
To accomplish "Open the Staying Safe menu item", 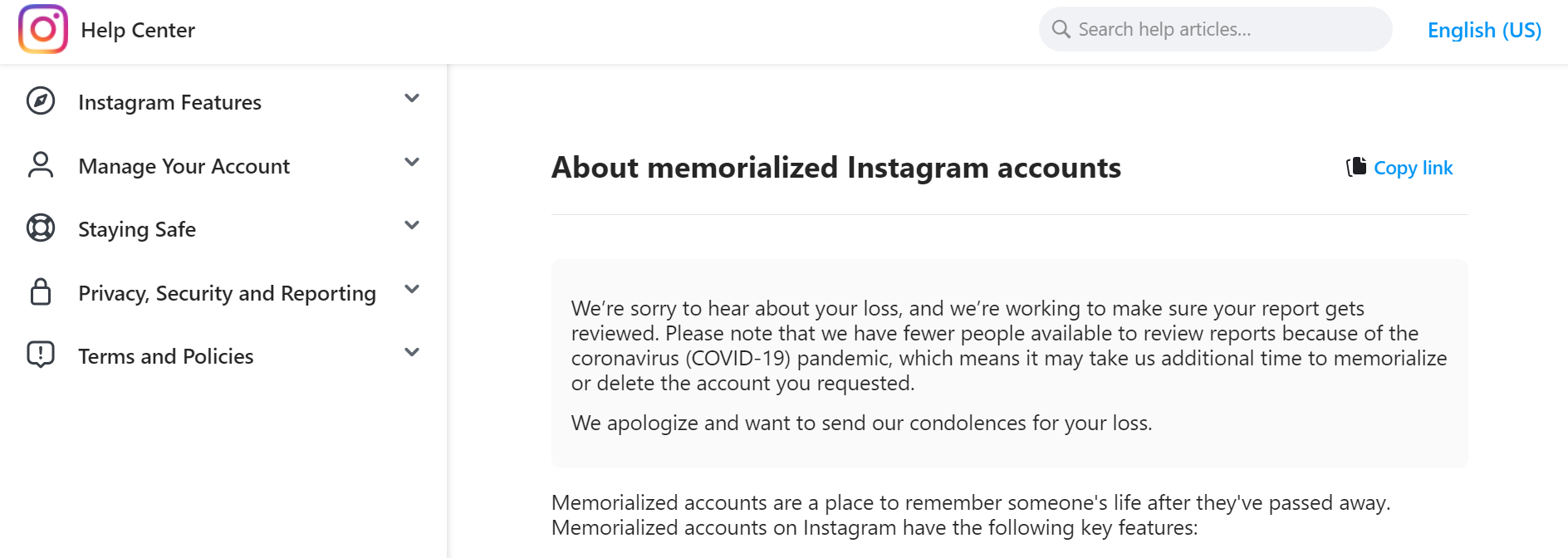I will 223,228.
